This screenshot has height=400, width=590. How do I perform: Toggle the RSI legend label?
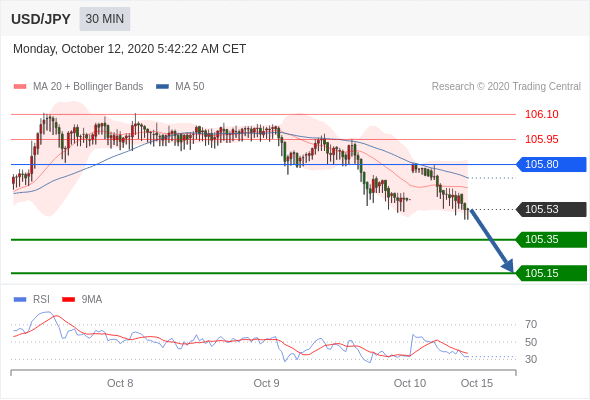click(x=41, y=300)
